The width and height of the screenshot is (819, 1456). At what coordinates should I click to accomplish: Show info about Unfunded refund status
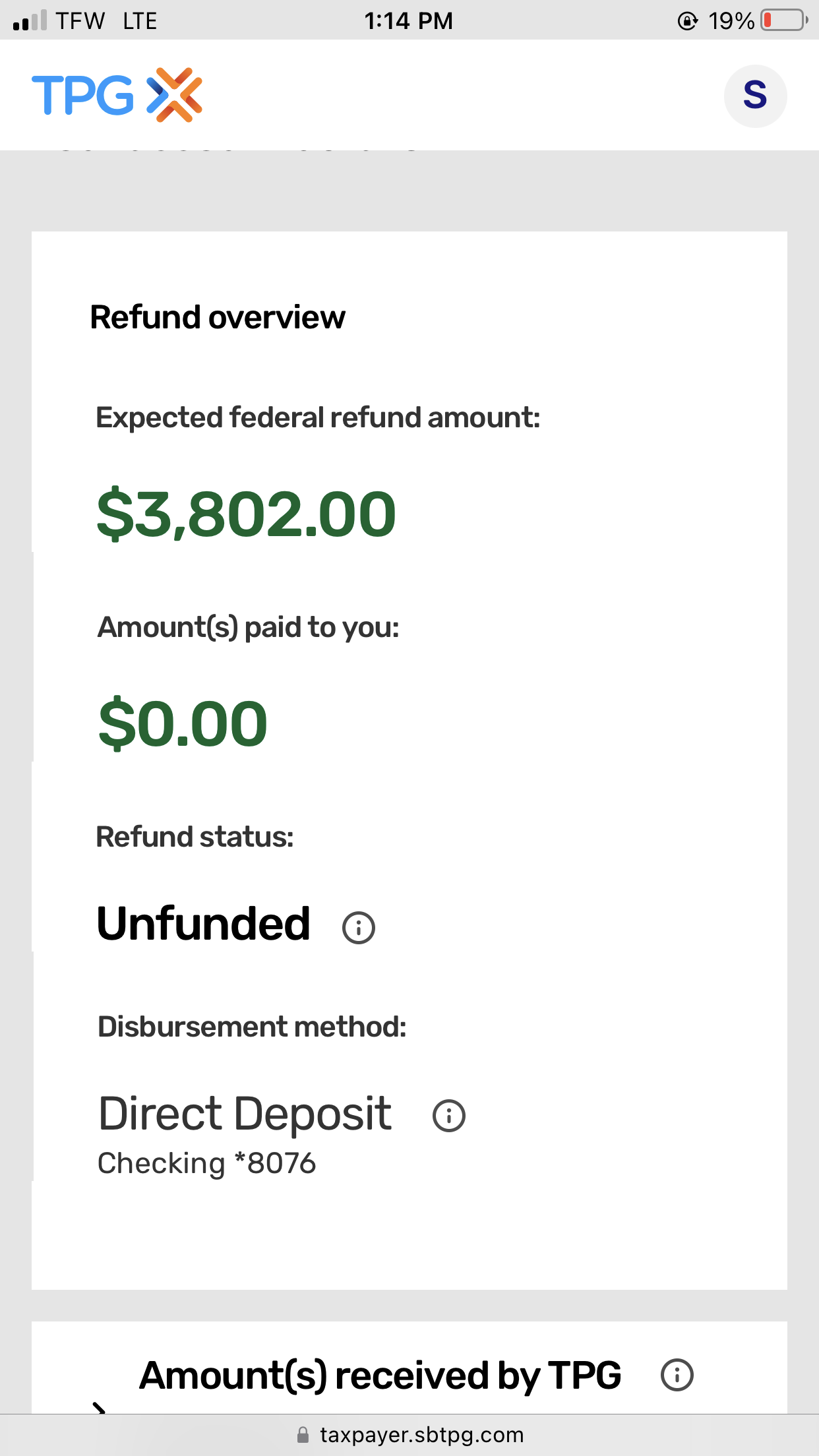(x=359, y=928)
